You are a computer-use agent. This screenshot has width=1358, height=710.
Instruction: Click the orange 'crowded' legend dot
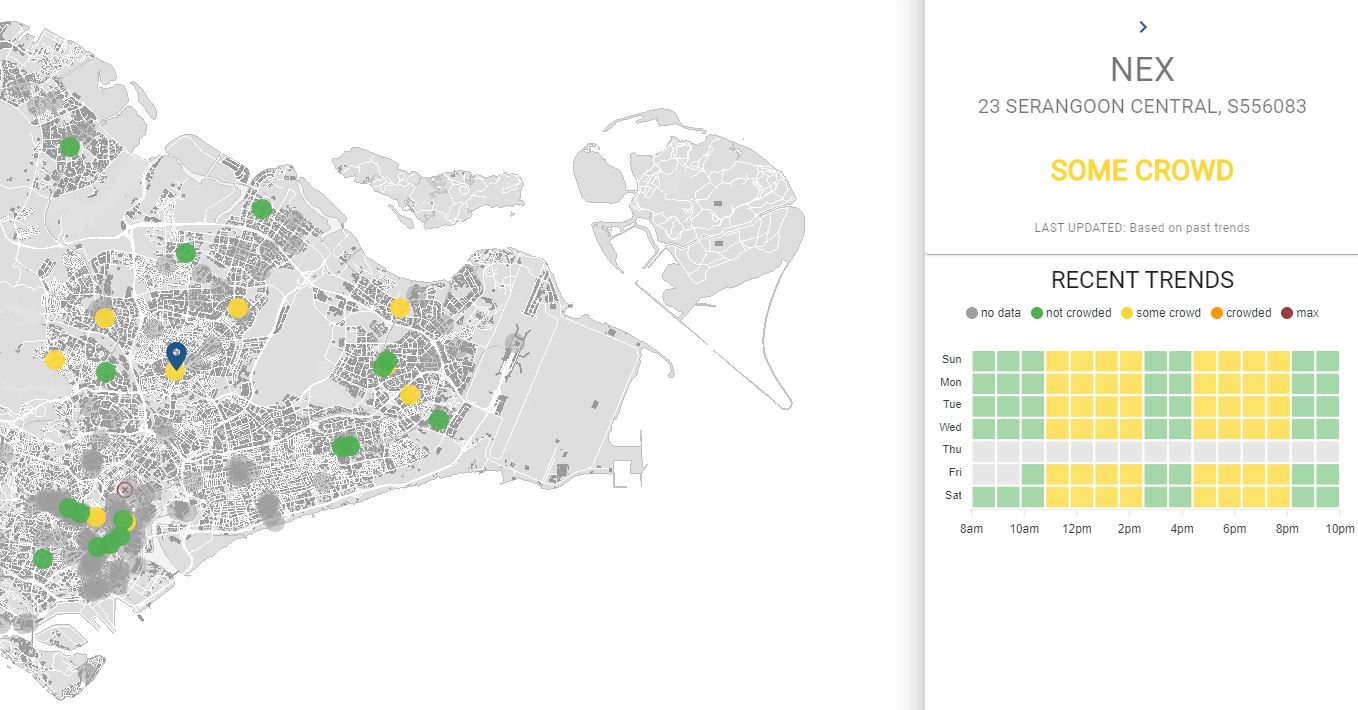(1217, 313)
